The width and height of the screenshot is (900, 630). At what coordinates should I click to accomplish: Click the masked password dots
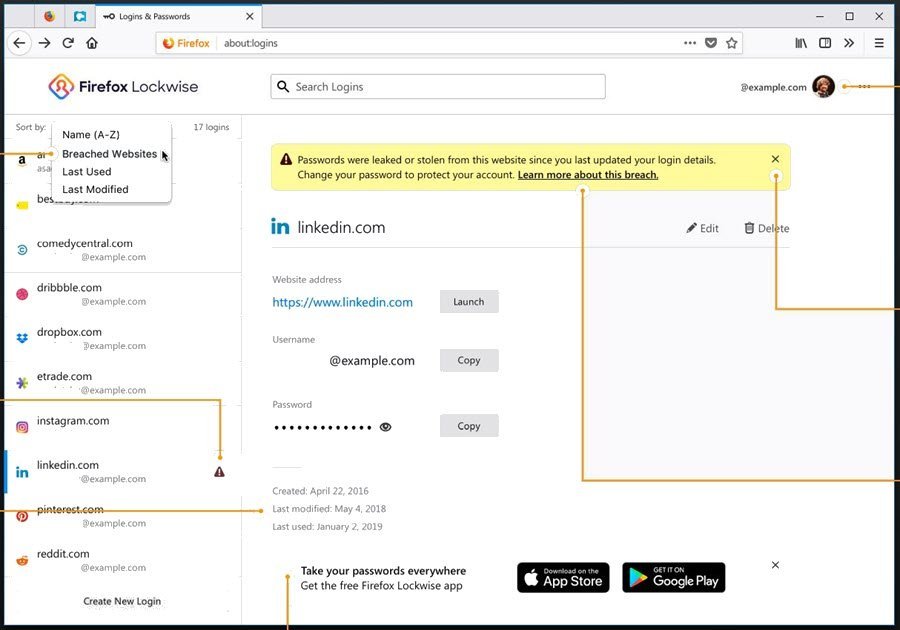point(323,427)
